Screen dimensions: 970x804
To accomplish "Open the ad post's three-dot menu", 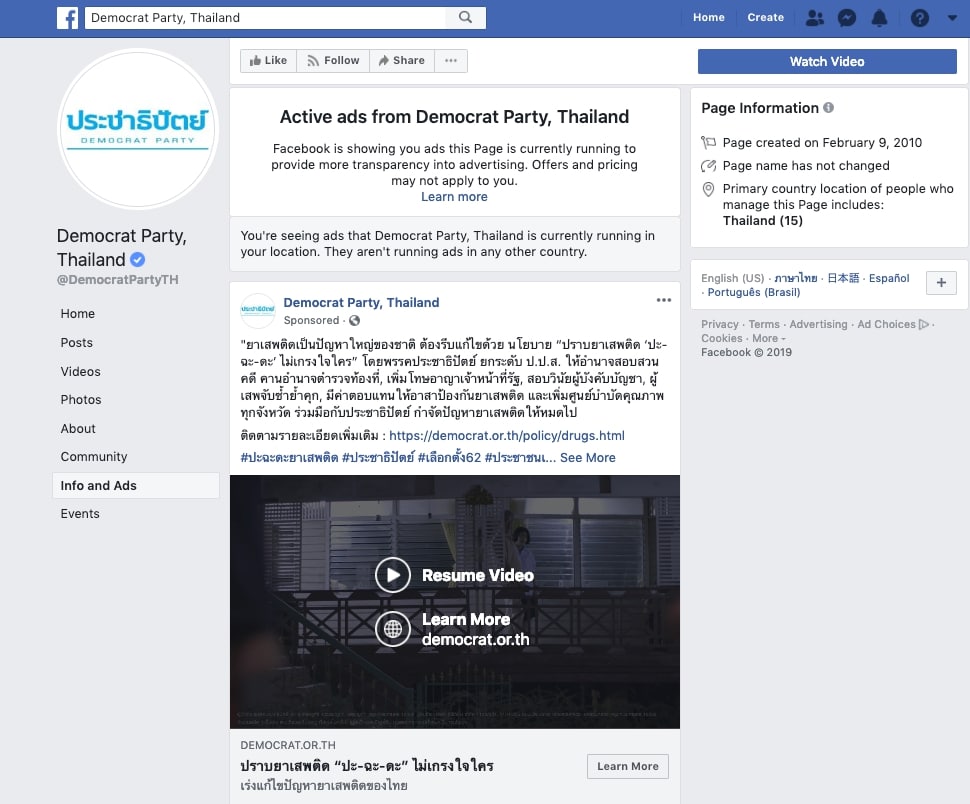I will tap(664, 300).
